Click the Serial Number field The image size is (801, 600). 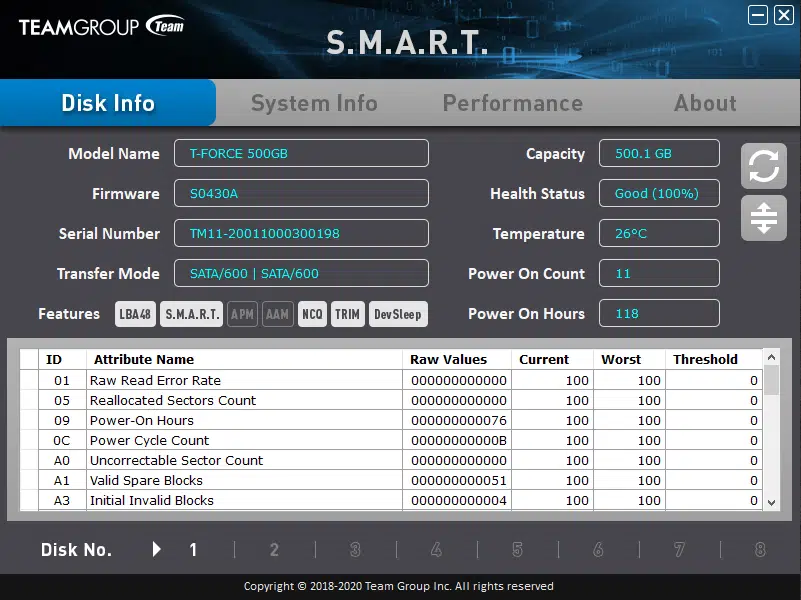click(301, 234)
